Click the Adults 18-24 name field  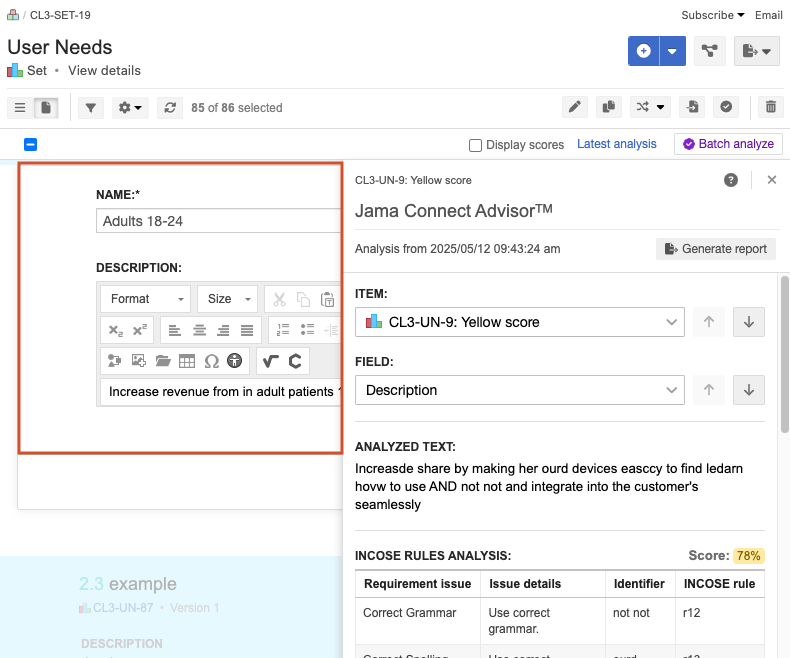click(218, 221)
